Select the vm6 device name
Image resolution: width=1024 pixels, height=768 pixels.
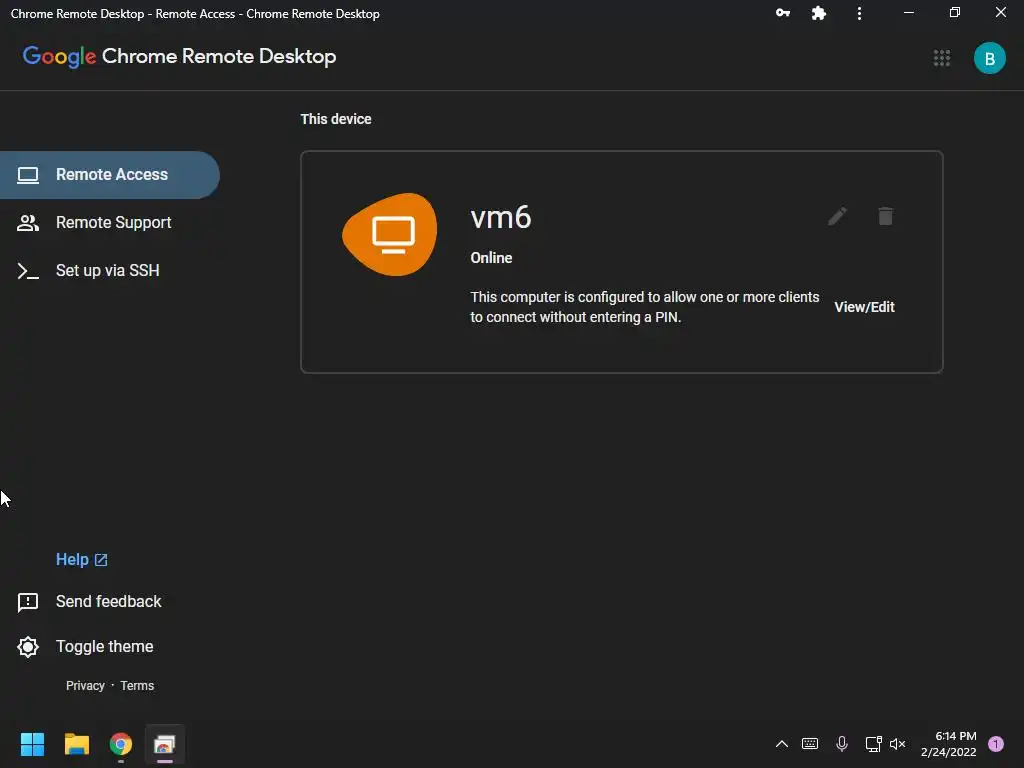501,217
